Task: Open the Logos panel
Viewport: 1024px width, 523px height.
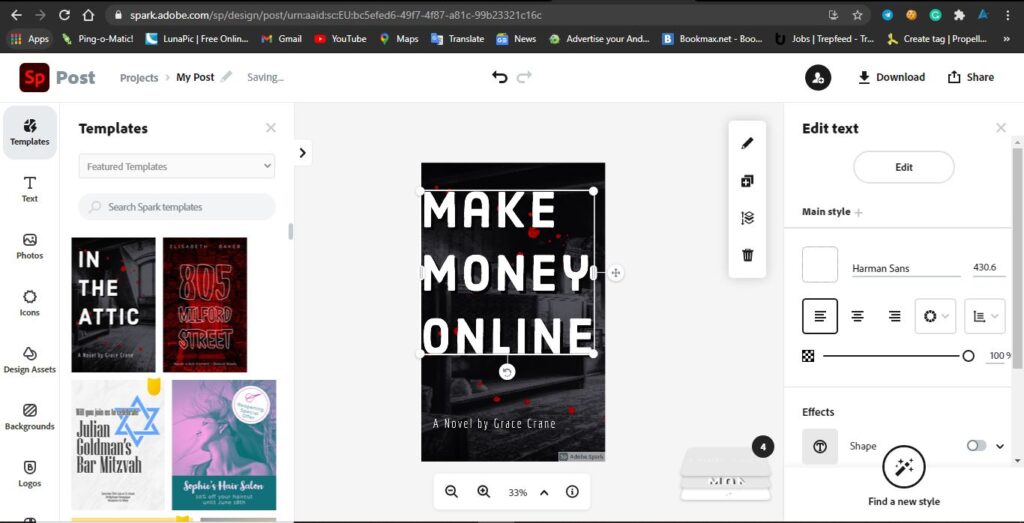Action: coord(29,474)
